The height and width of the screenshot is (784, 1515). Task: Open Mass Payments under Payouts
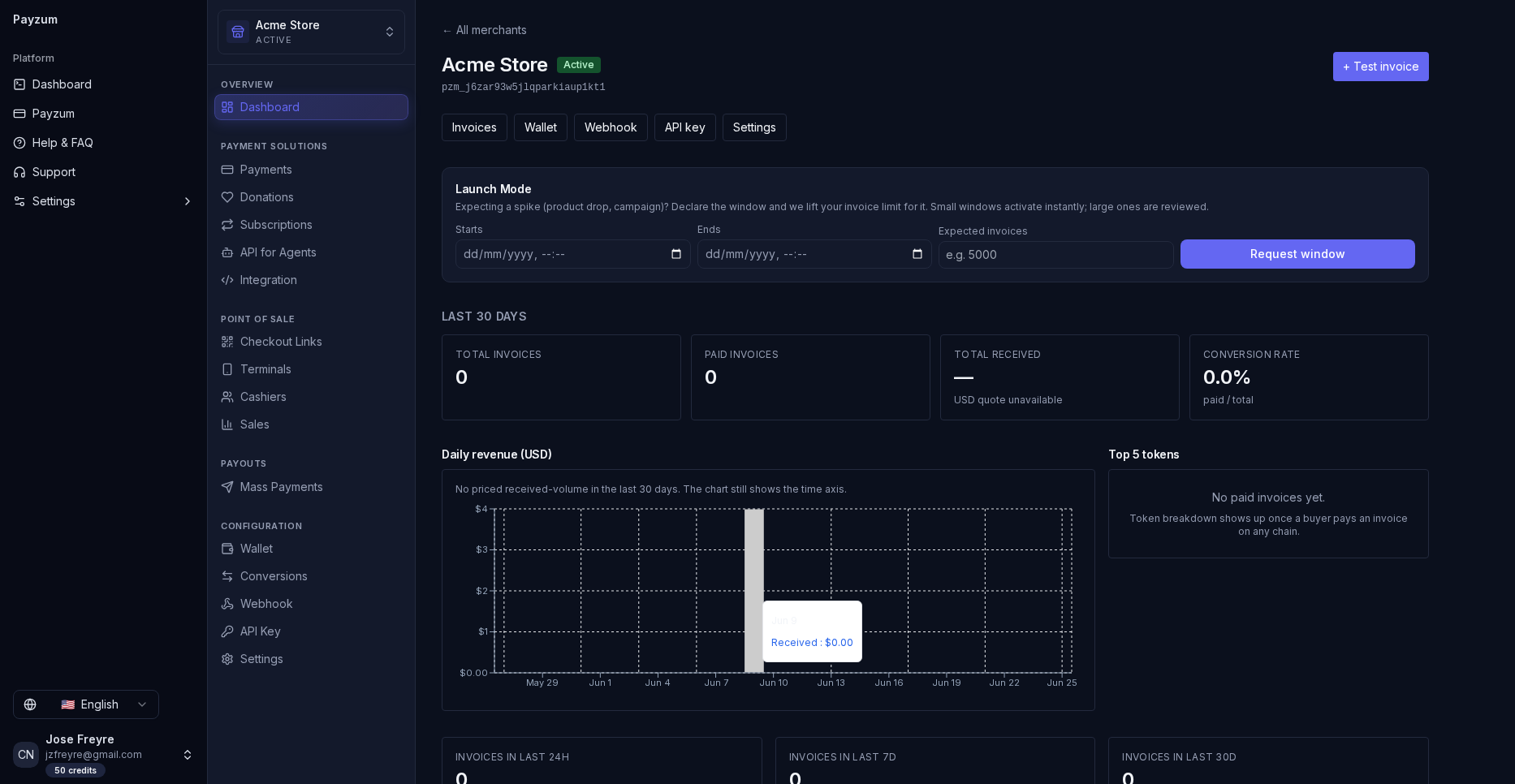click(x=311, y=487)
